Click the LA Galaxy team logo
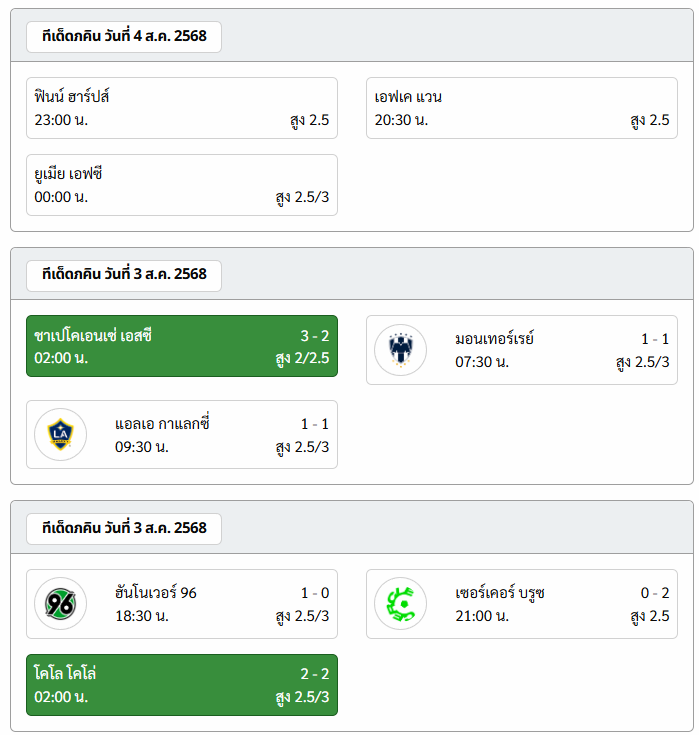This screenshot has width=699, height=735. tap(60, 435)
